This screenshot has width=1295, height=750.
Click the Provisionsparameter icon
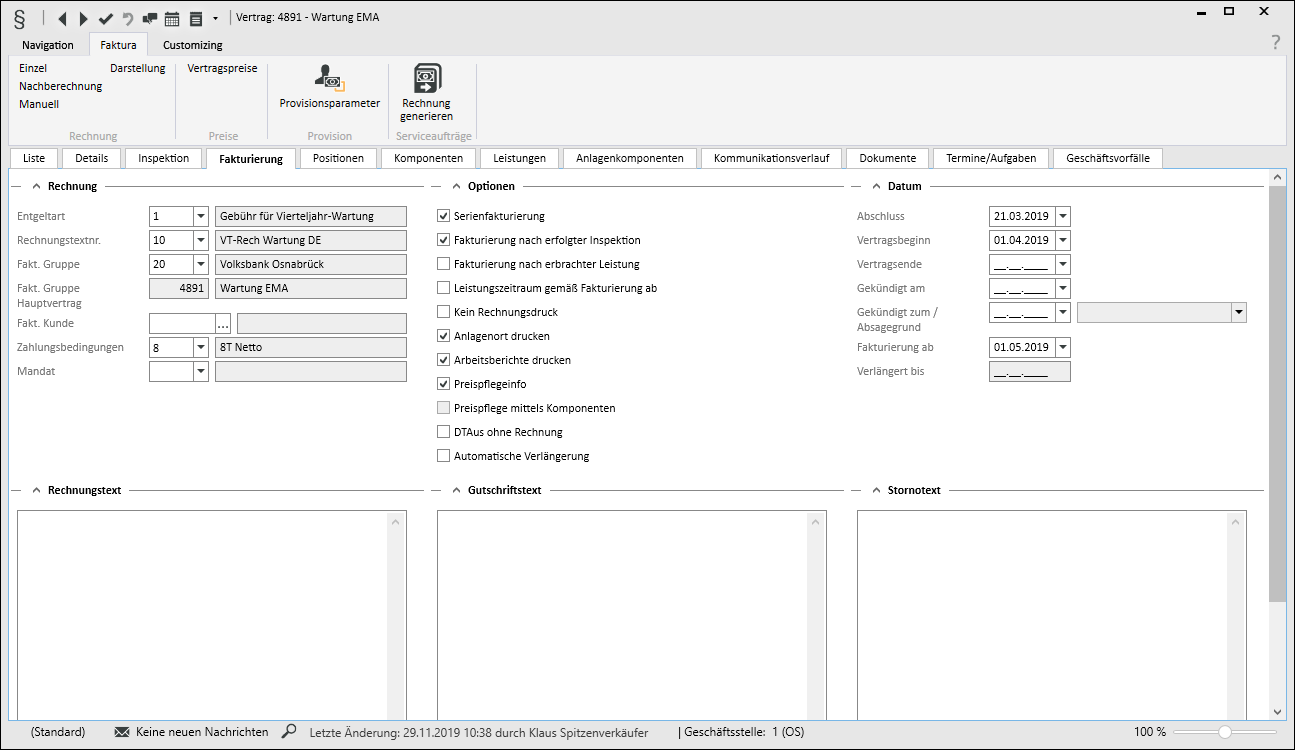point(329,78)
